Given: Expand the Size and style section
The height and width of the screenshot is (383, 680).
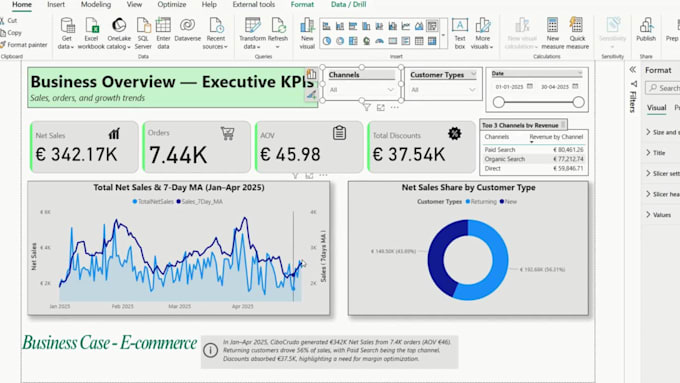Looking at the screenshot, I should point(662,132).
